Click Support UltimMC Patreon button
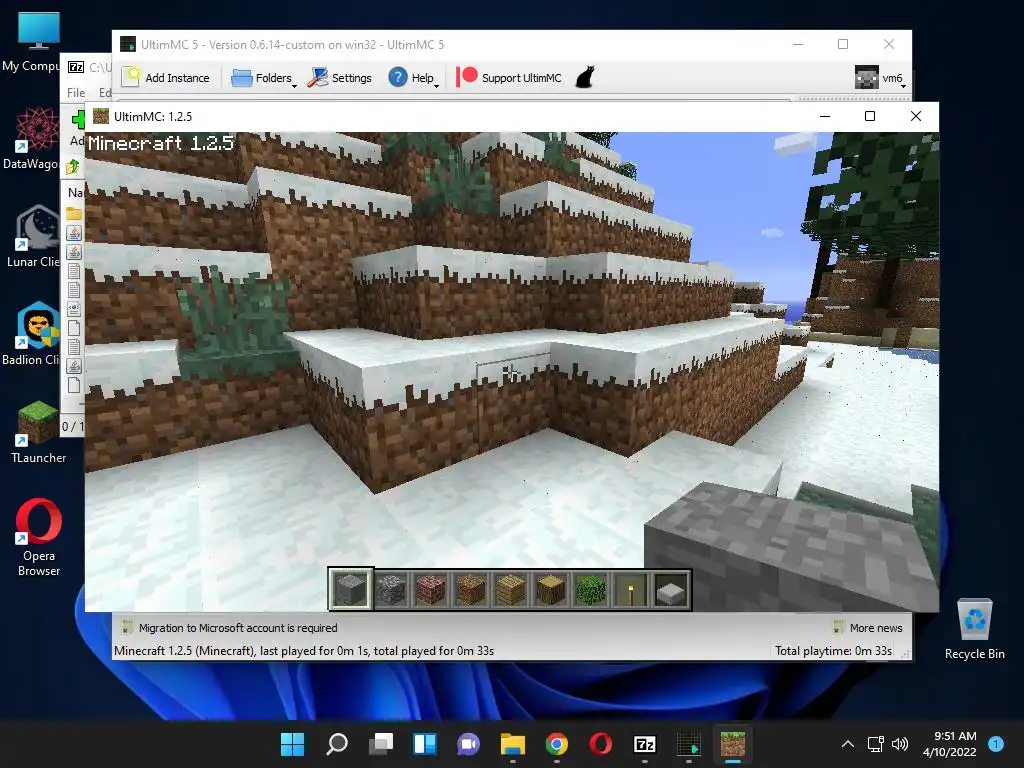Image resolution: width=1024 pixels, height=768 pixels. (x=509, y=78)
